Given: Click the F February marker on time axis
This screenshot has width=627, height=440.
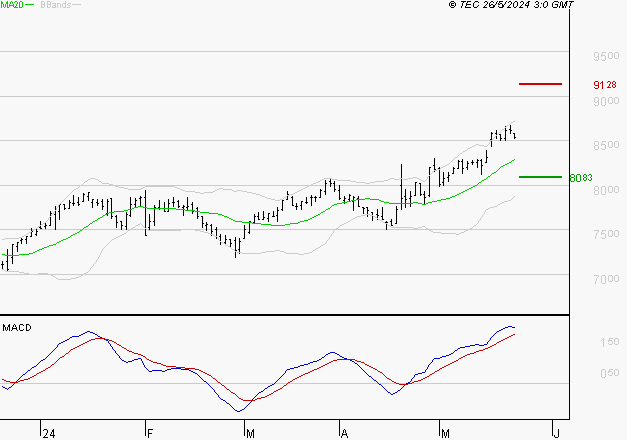Looking at the screenshot, I should 150,434.
